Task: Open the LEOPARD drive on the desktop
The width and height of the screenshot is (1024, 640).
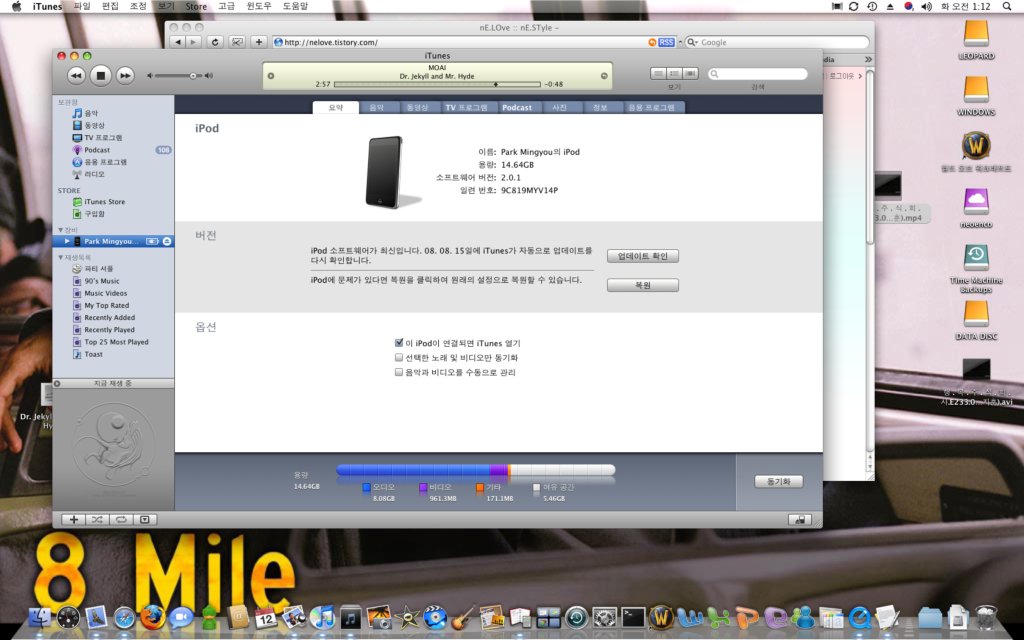Action: pos(976,39)
